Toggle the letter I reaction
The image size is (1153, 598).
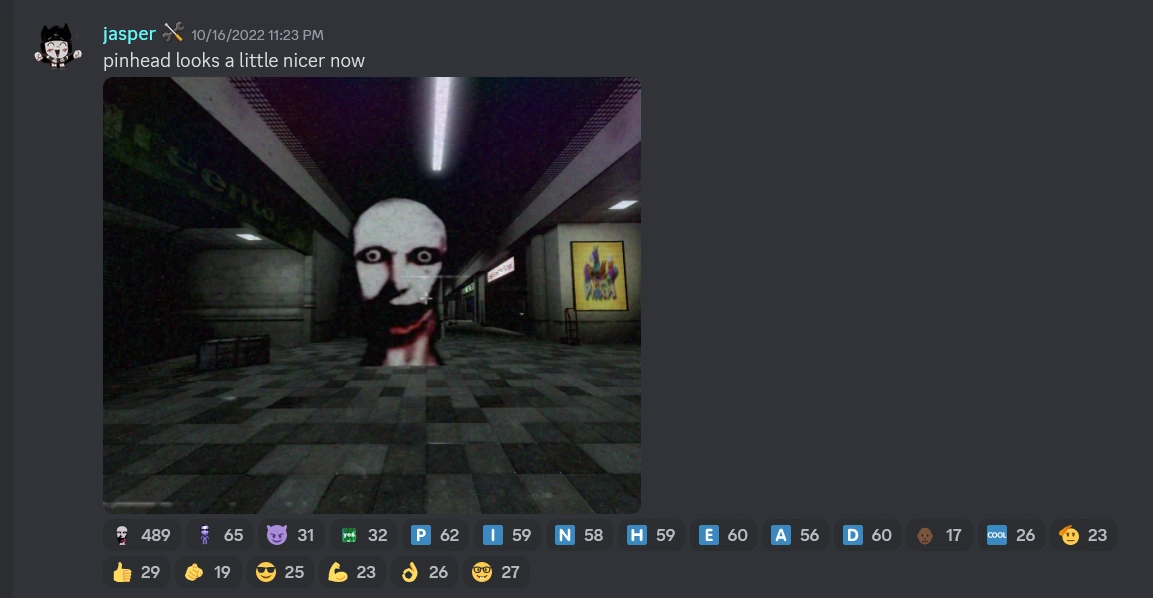[x=507, y=535]
